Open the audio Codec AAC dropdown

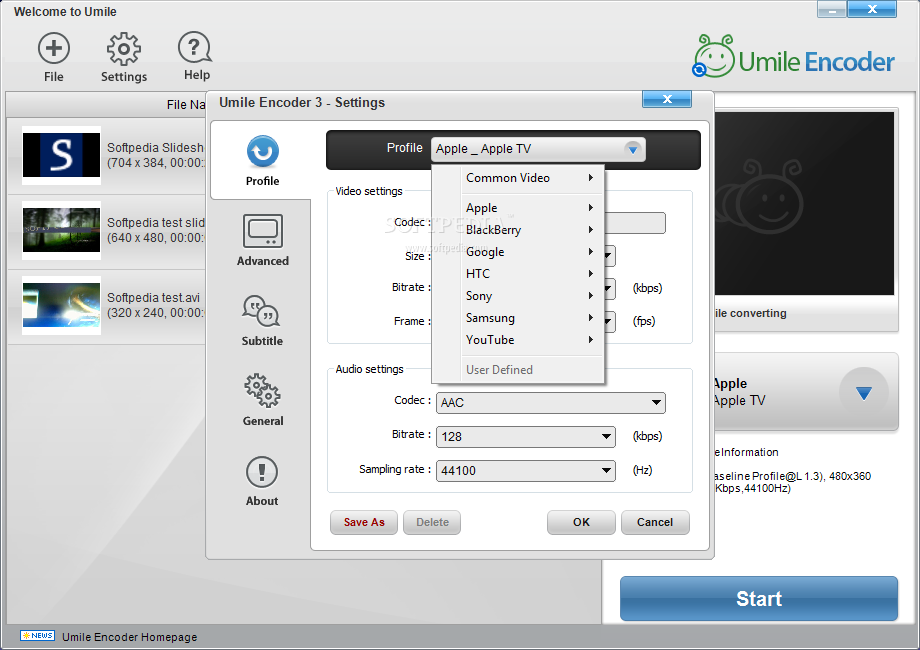click(550, 402)
